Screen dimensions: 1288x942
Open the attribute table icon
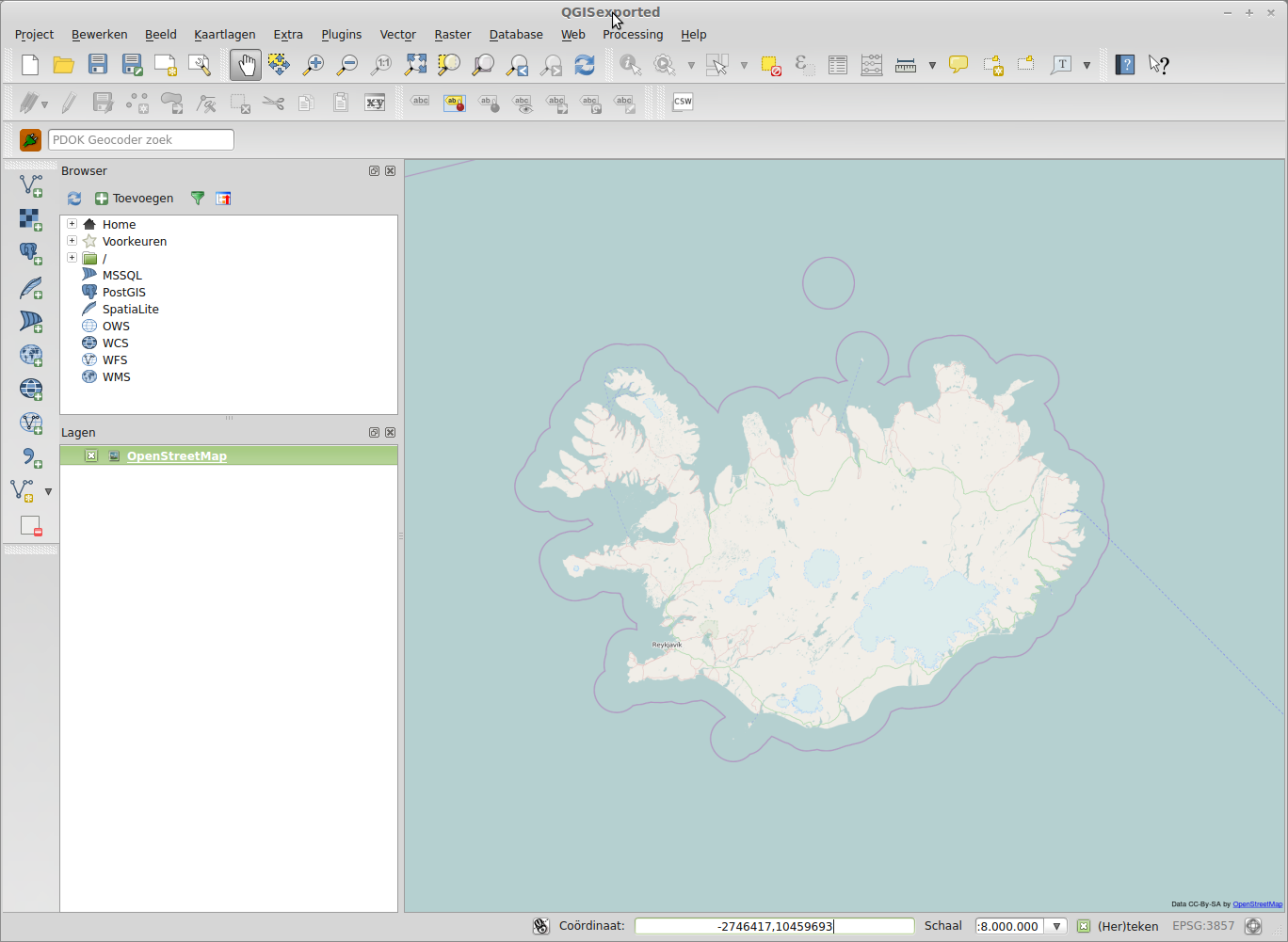click(837, 65)
